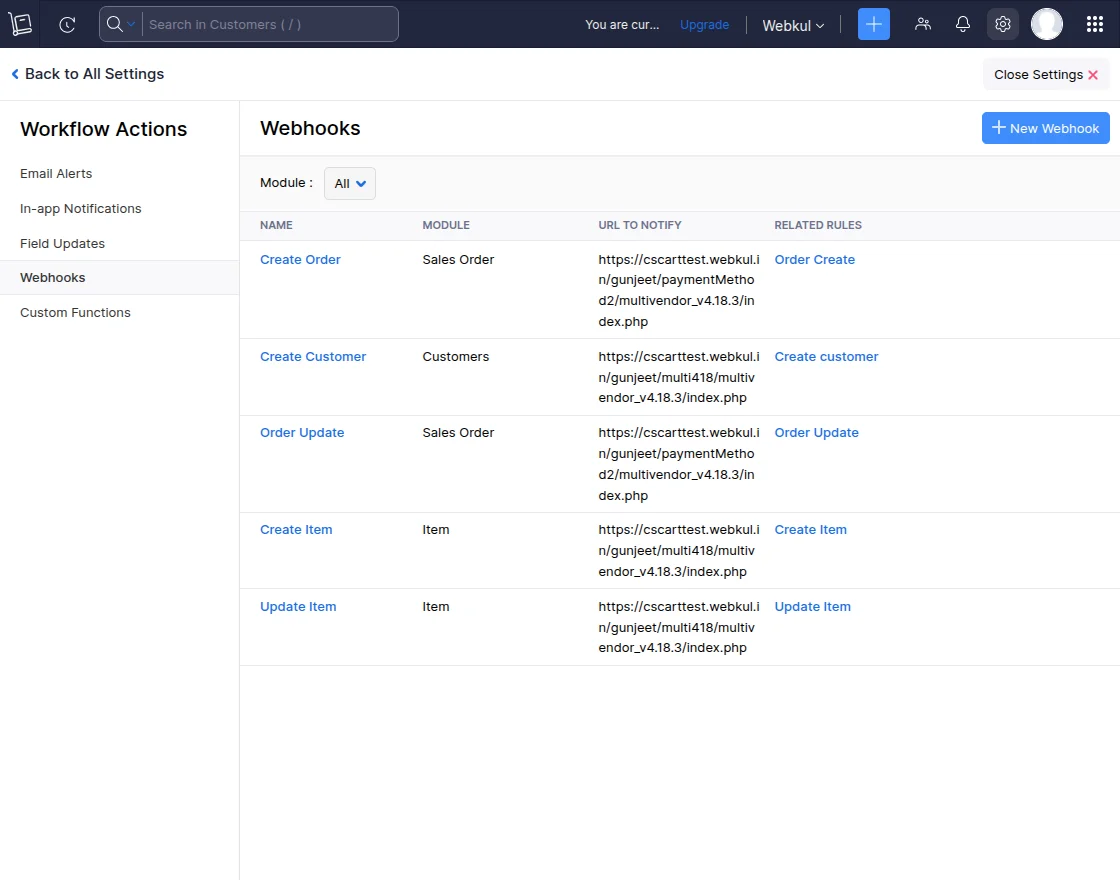This screenshot has width=1120, height=880.
Task: Click the New Webhook button
Action: coord(1045,128)
